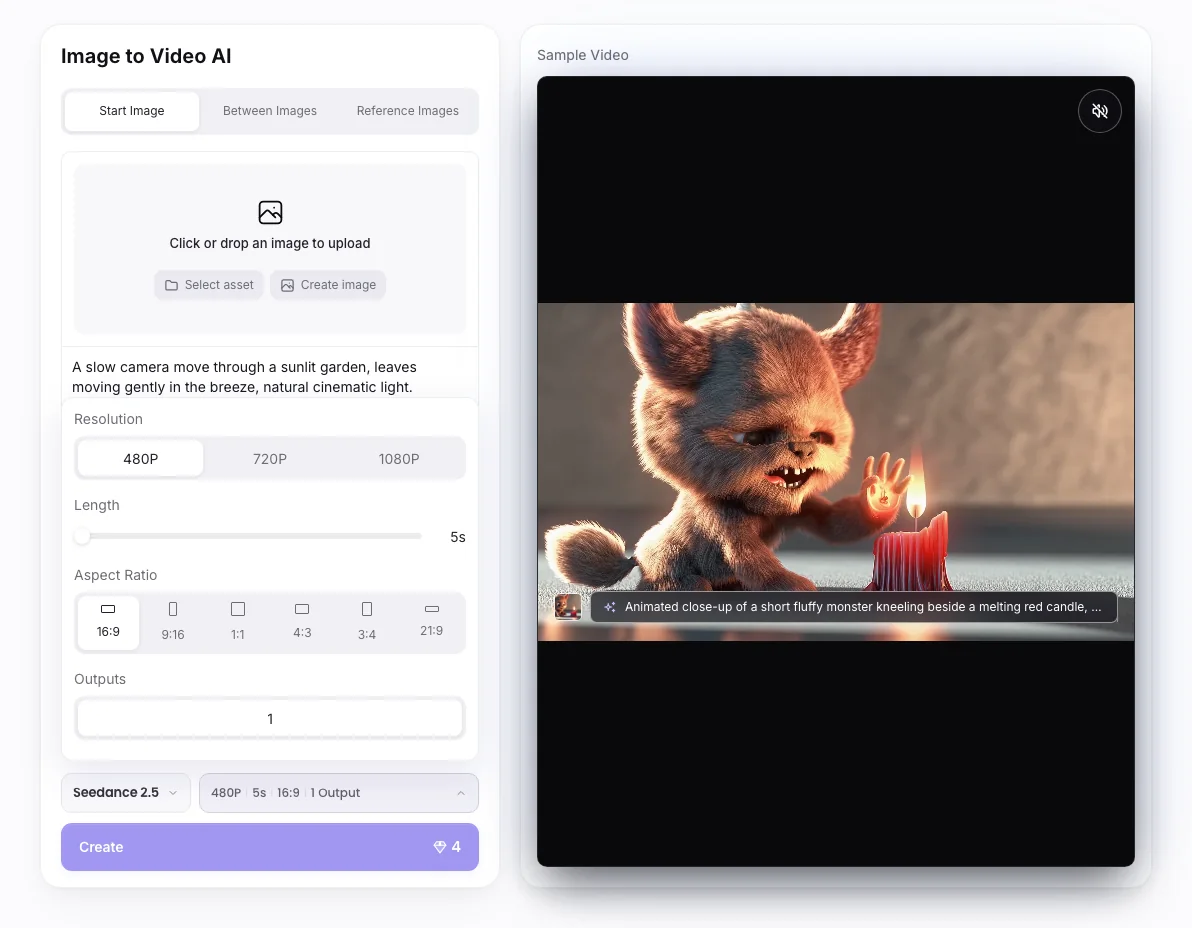Click the folder icon in Select asset
Viewport: 1192px width, 928px height.
pos(171,285)
